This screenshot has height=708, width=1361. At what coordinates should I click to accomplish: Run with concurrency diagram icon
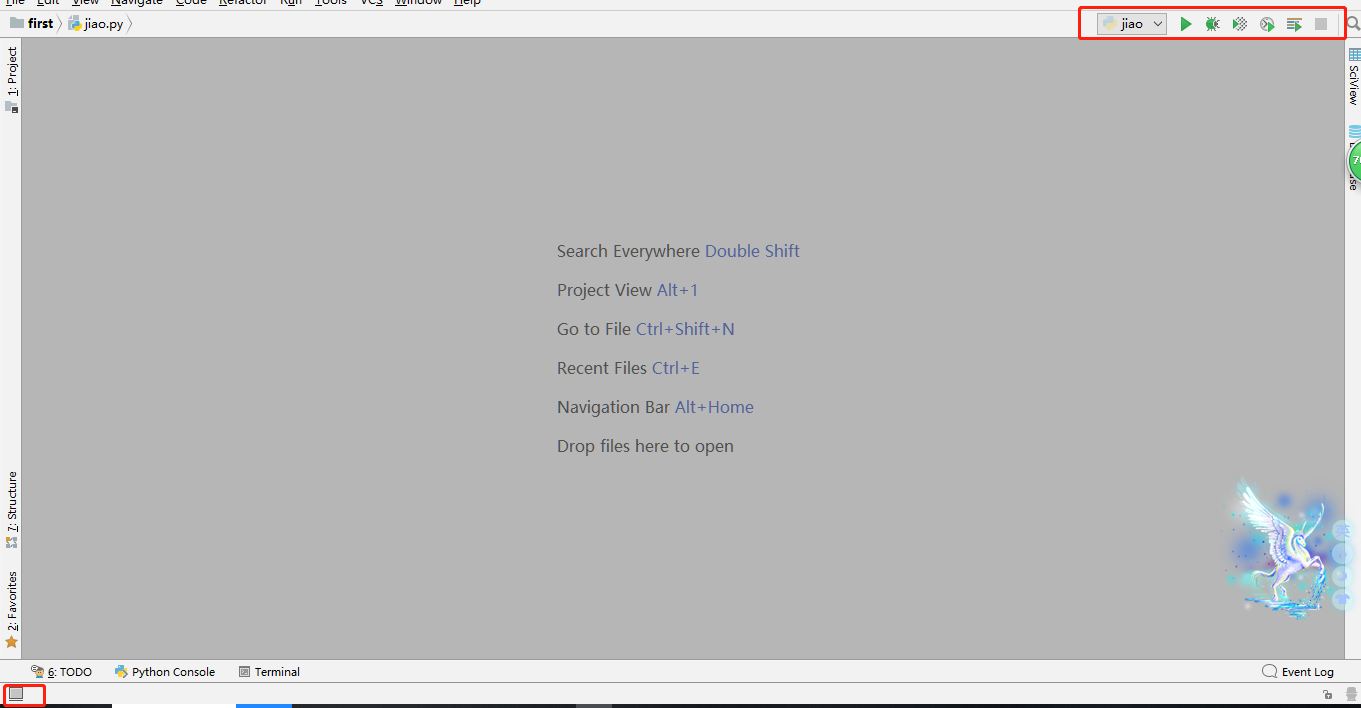[x=1294, y=24]
